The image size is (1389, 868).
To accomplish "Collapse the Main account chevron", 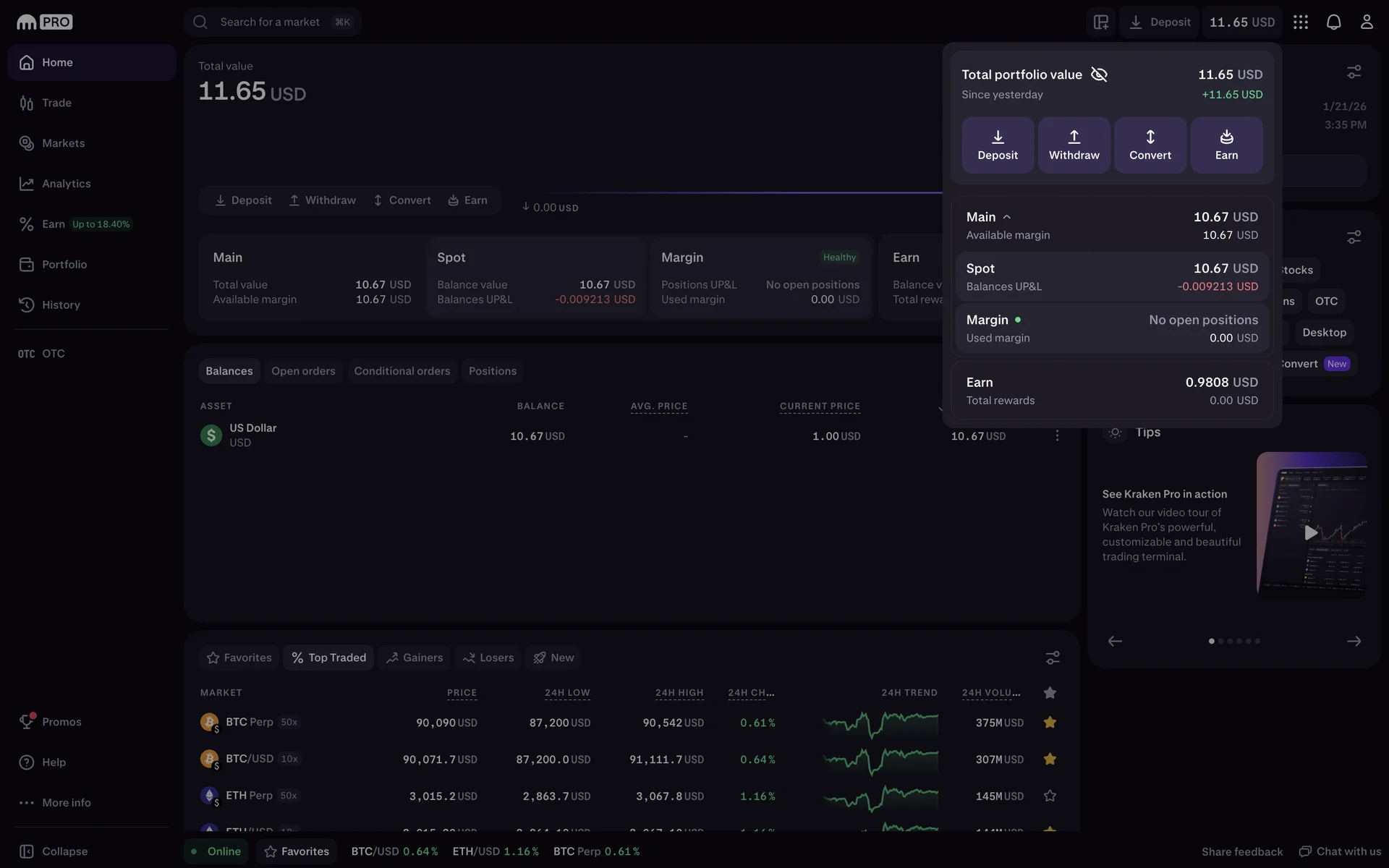I will click(x=1006, y=217).
